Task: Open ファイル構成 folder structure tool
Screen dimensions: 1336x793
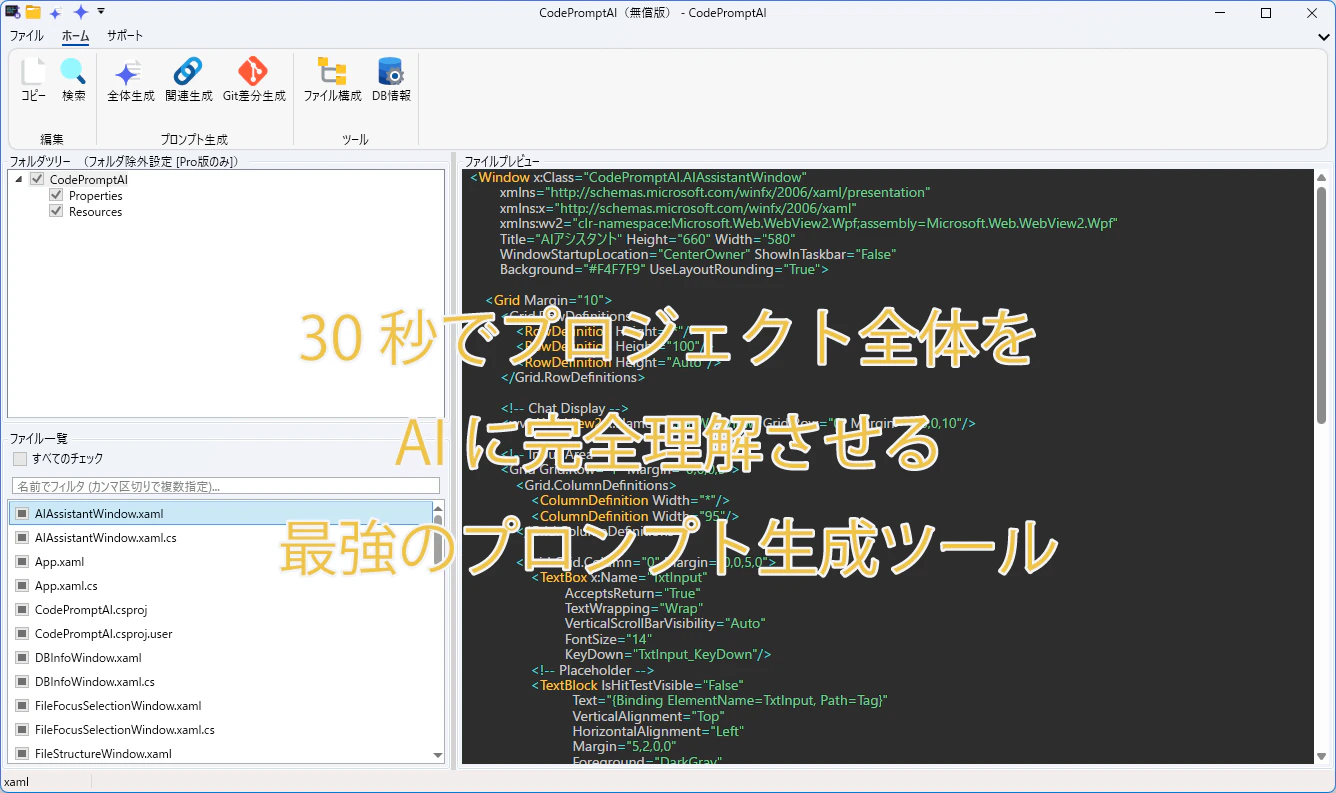Action: point(332,72)
